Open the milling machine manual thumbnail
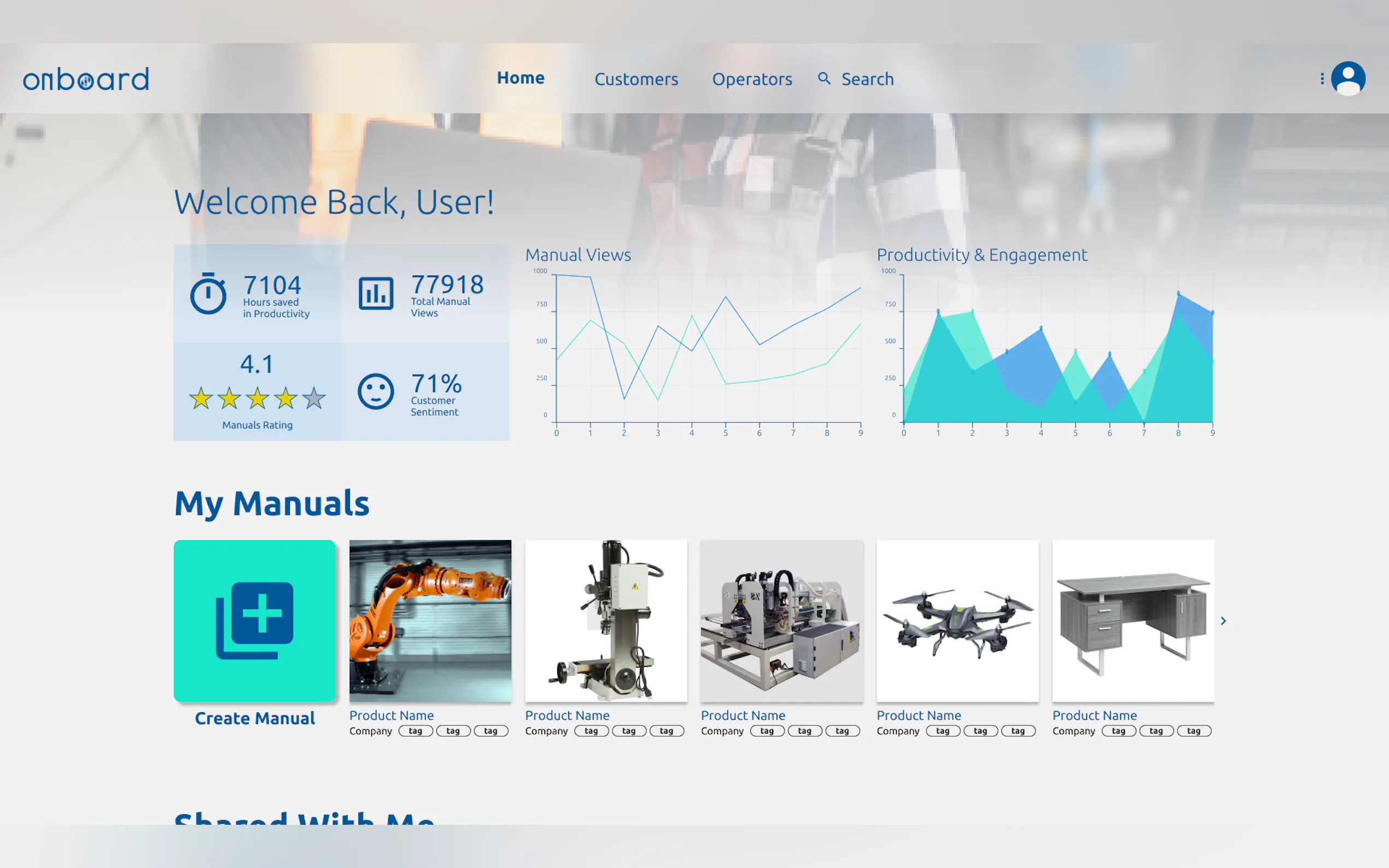This screenshot has height=868, width=1389. point(606,620)
